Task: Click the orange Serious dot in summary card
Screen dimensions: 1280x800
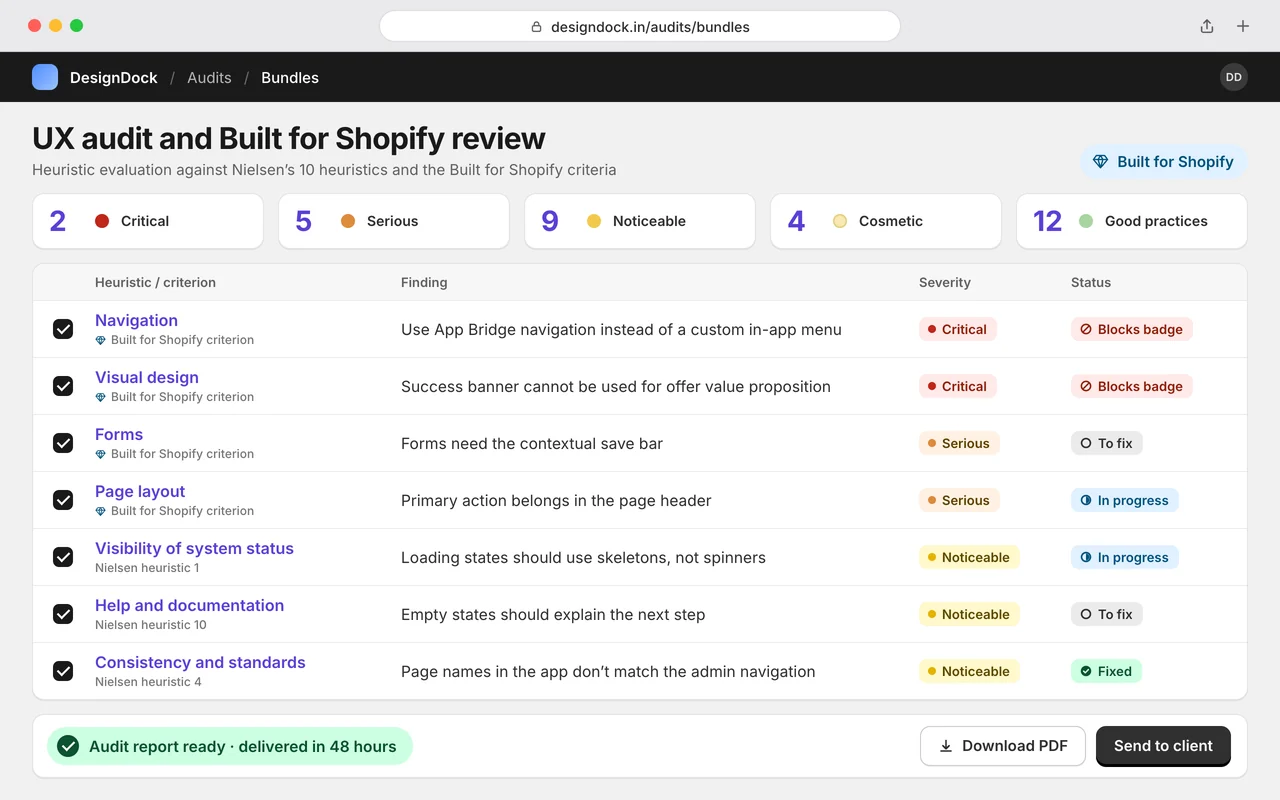Action: pos(348,221)
